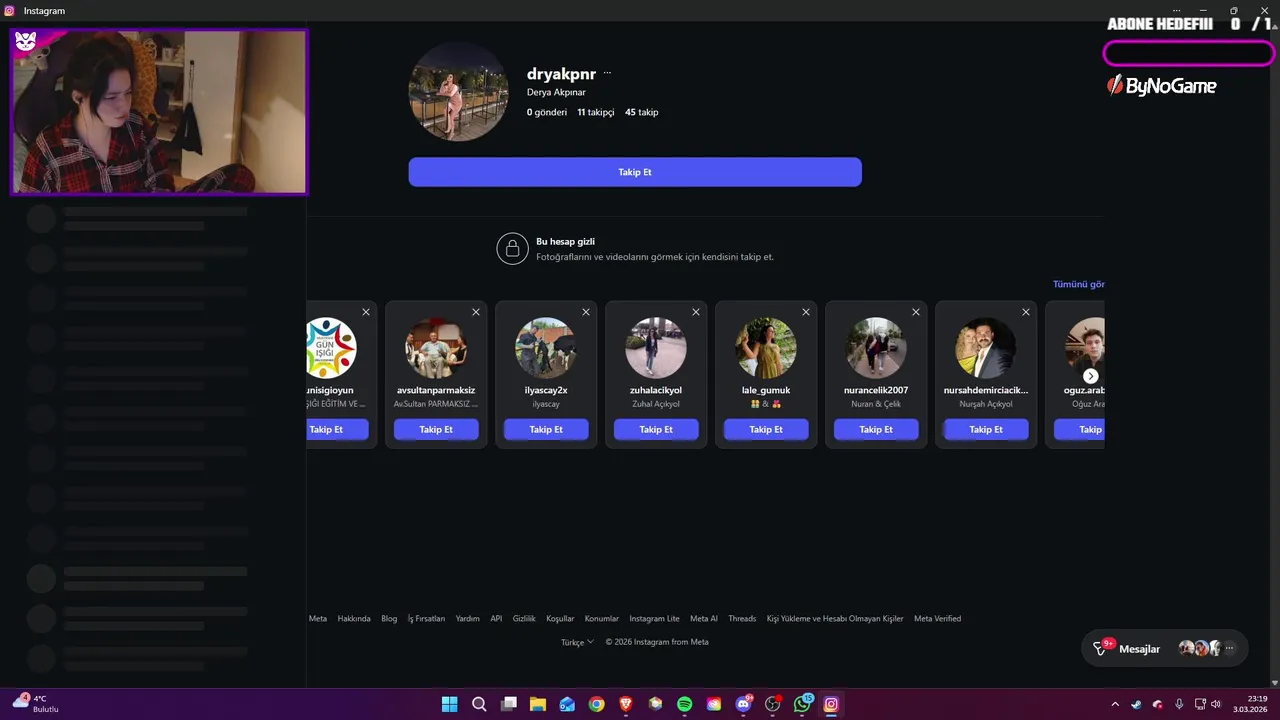
Task: Open the Türkçe language dropdown
Action: [577, 642]
